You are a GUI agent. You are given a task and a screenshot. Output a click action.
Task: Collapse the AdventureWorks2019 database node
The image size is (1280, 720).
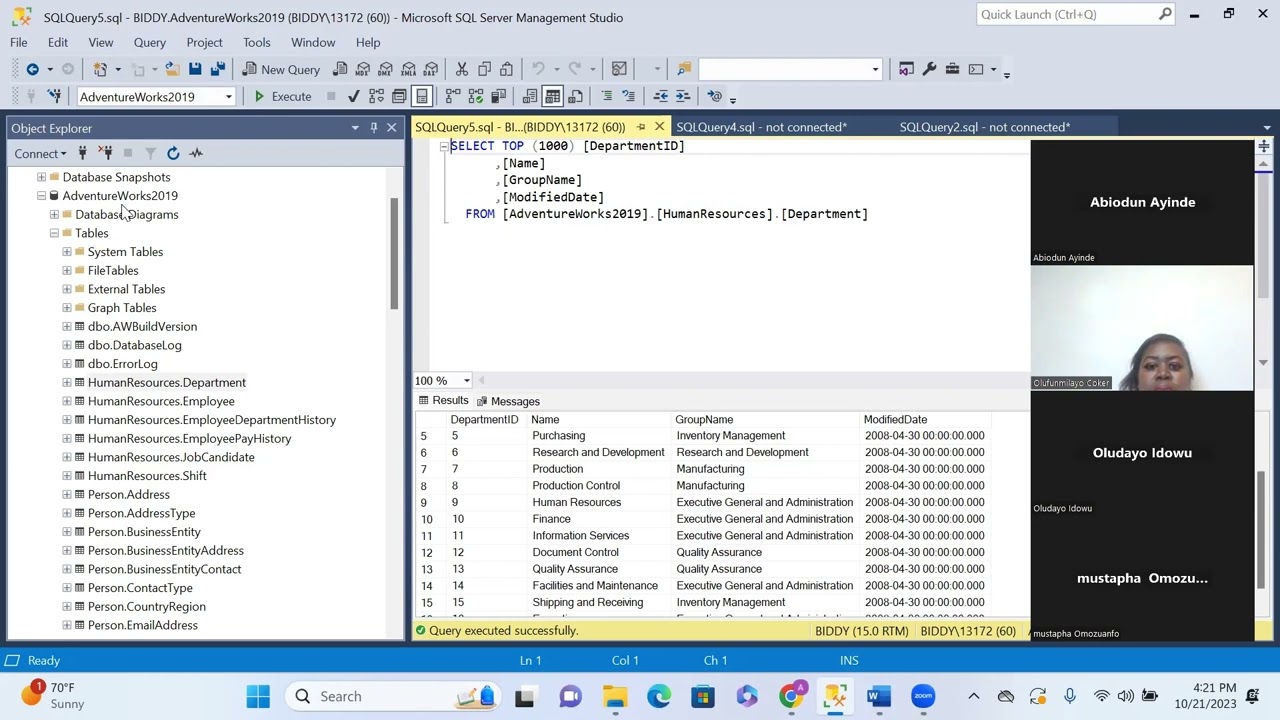(42, 196)
